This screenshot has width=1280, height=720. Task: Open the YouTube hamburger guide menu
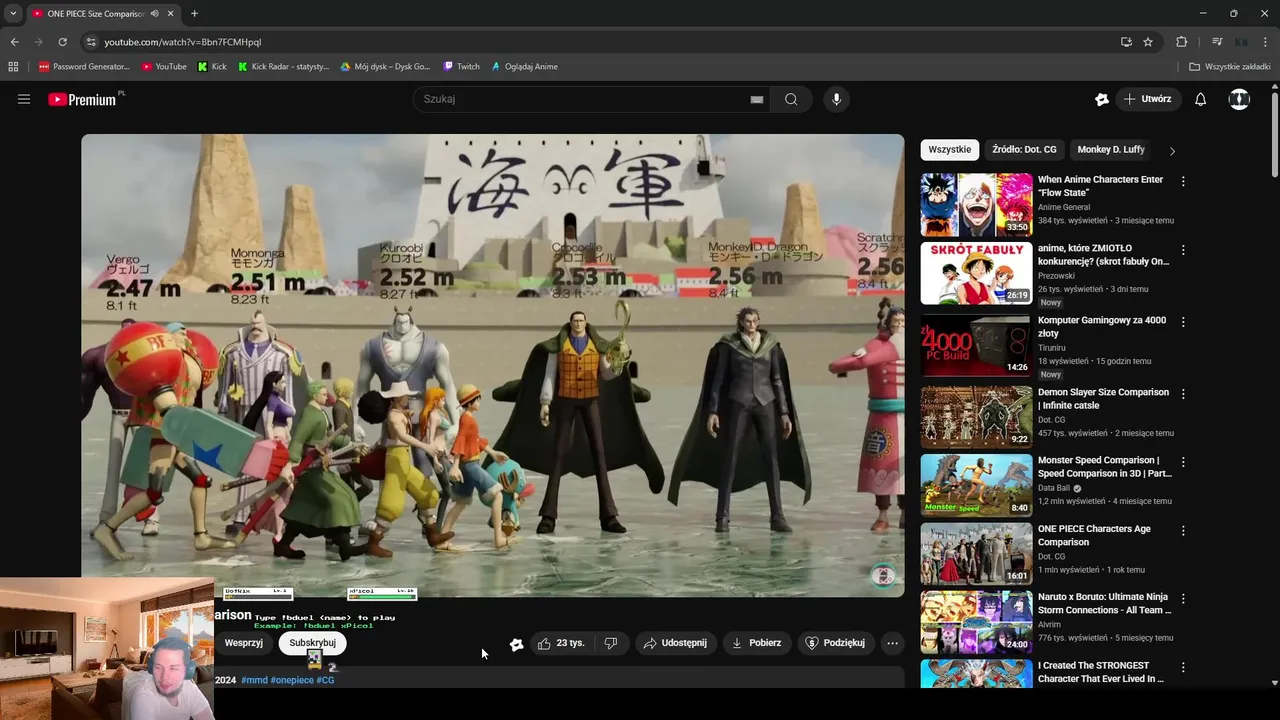pos(24,99)
